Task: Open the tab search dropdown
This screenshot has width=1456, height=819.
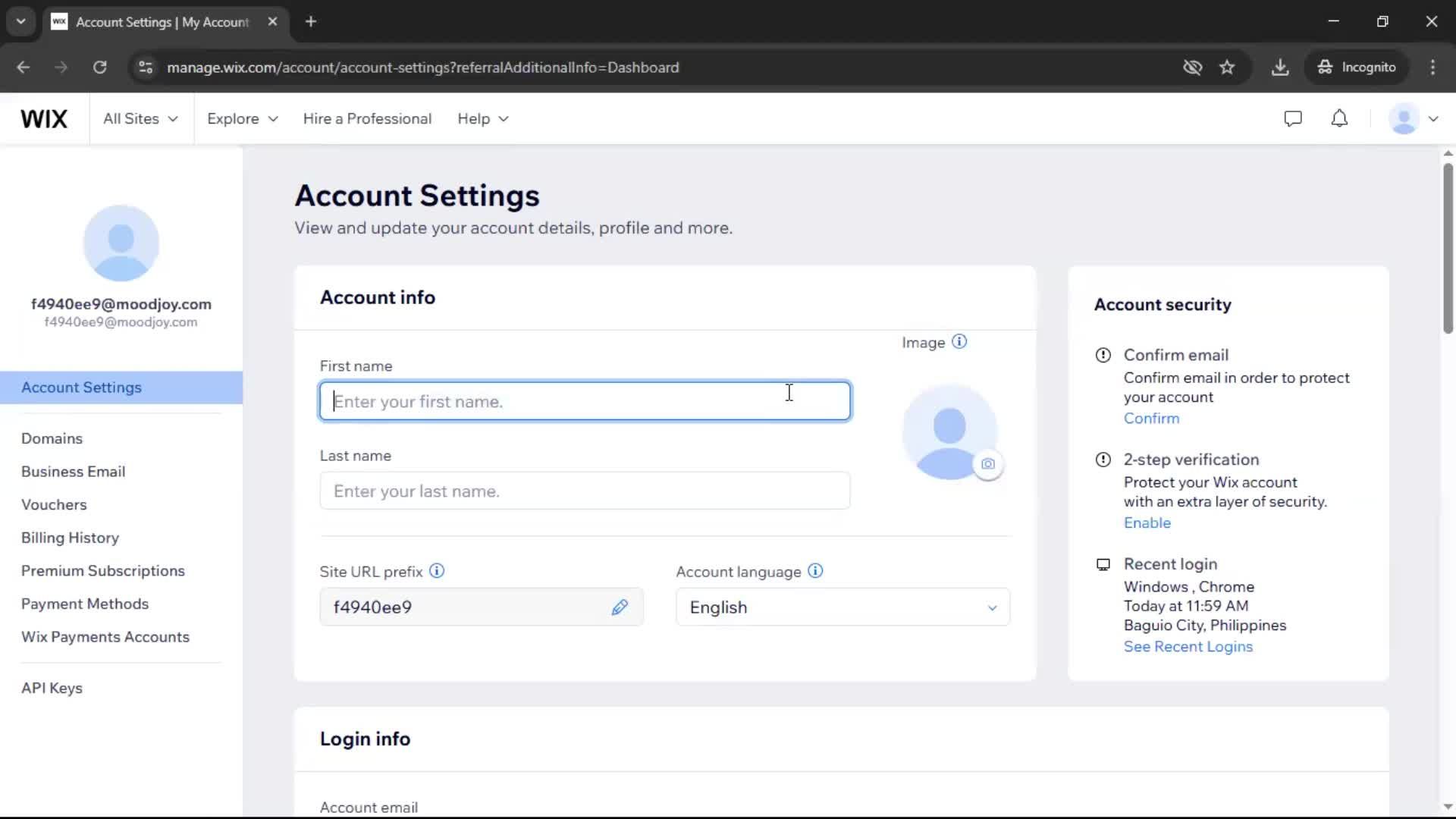Action: point(20,22)
